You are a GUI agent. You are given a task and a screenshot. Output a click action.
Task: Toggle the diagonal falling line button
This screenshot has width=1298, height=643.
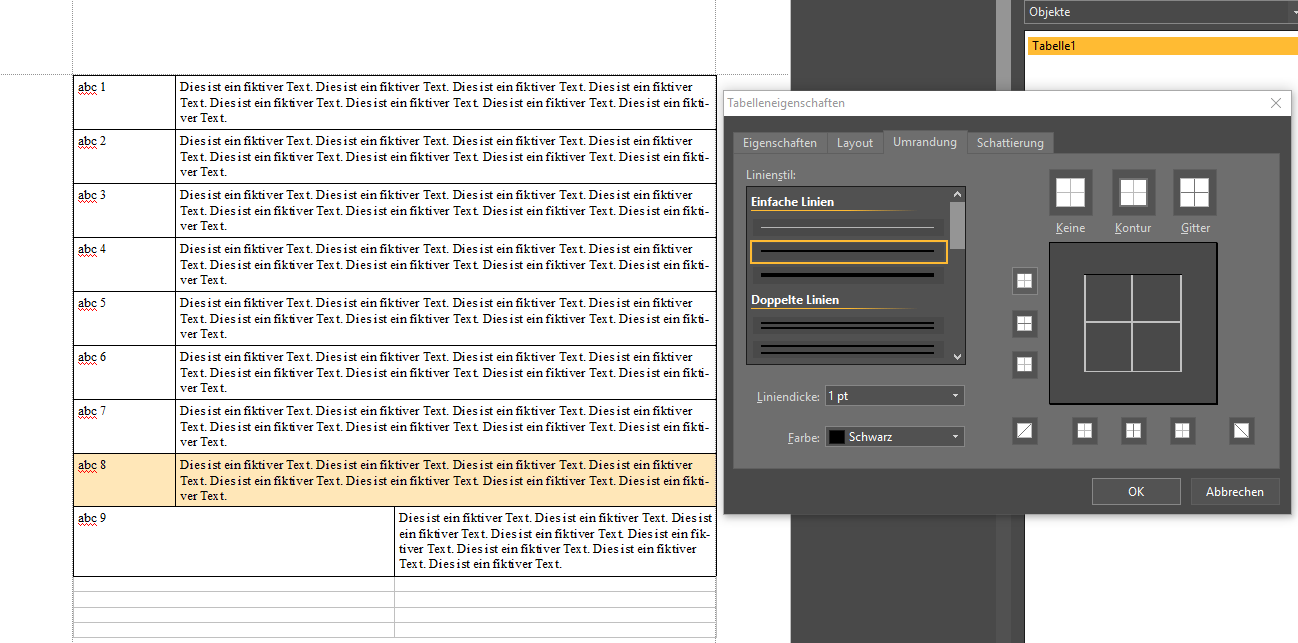(x=1241, y=431)
